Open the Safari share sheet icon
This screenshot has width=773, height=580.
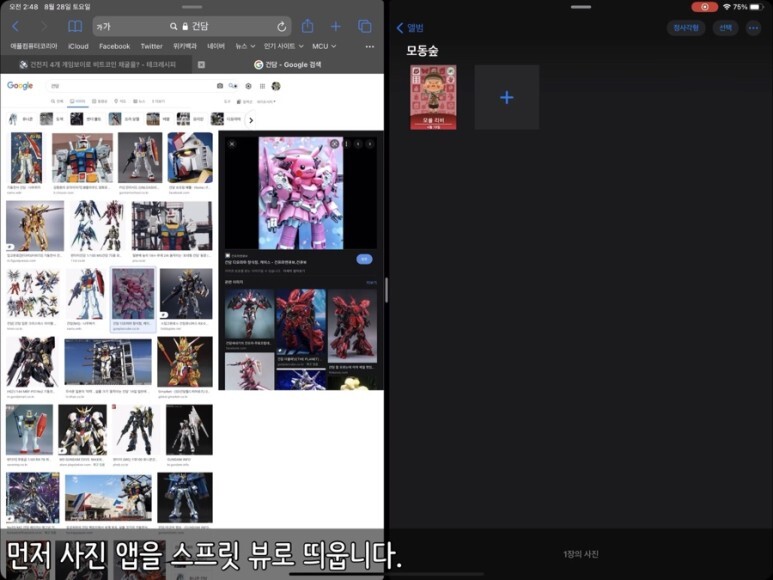point(308,26)
